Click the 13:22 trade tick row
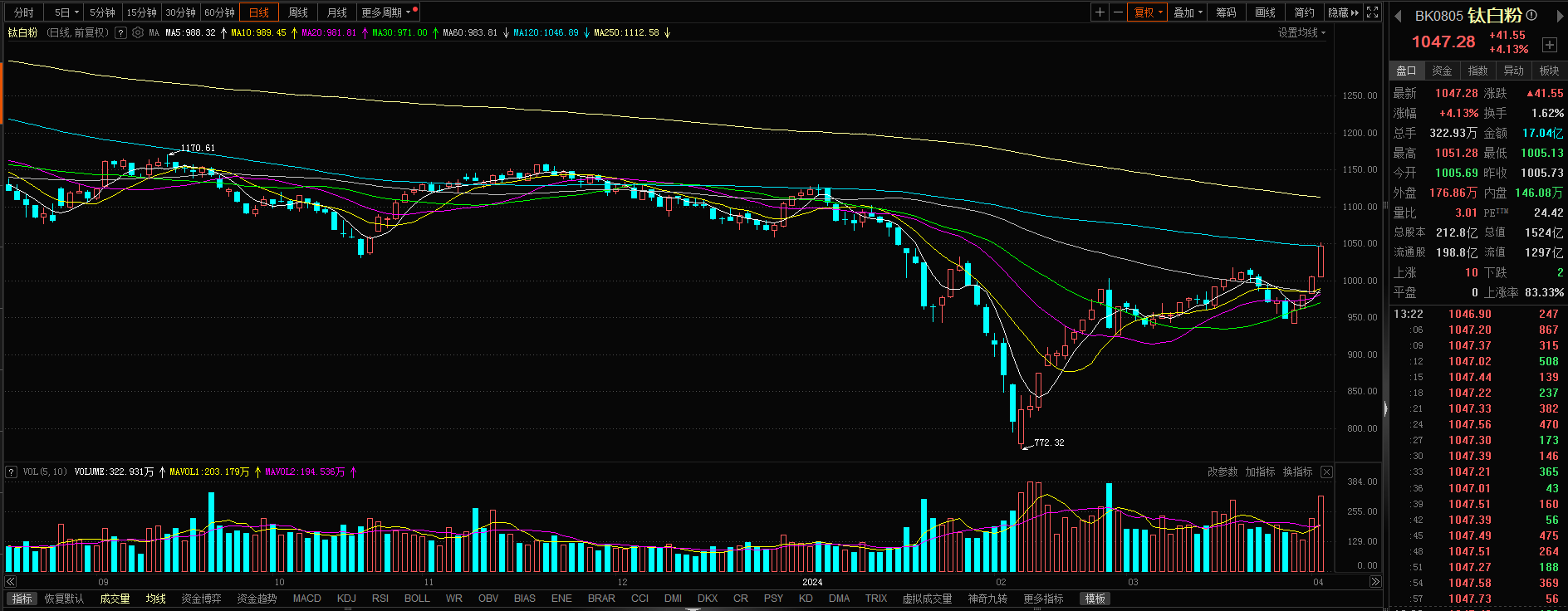The width and height of the screenshot is (1568, 611). (1478, 314)
